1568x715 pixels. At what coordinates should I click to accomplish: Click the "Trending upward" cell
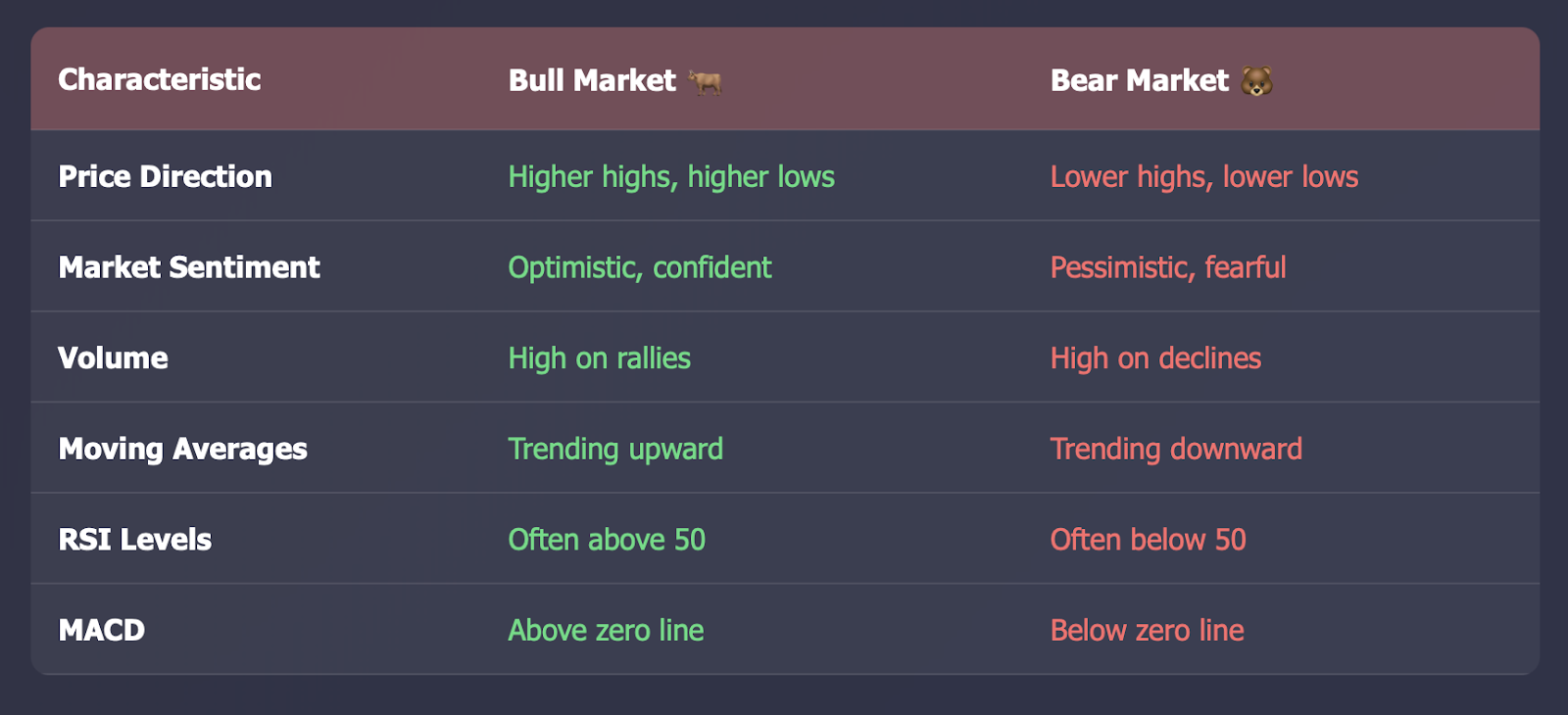[x=615, y=449]
